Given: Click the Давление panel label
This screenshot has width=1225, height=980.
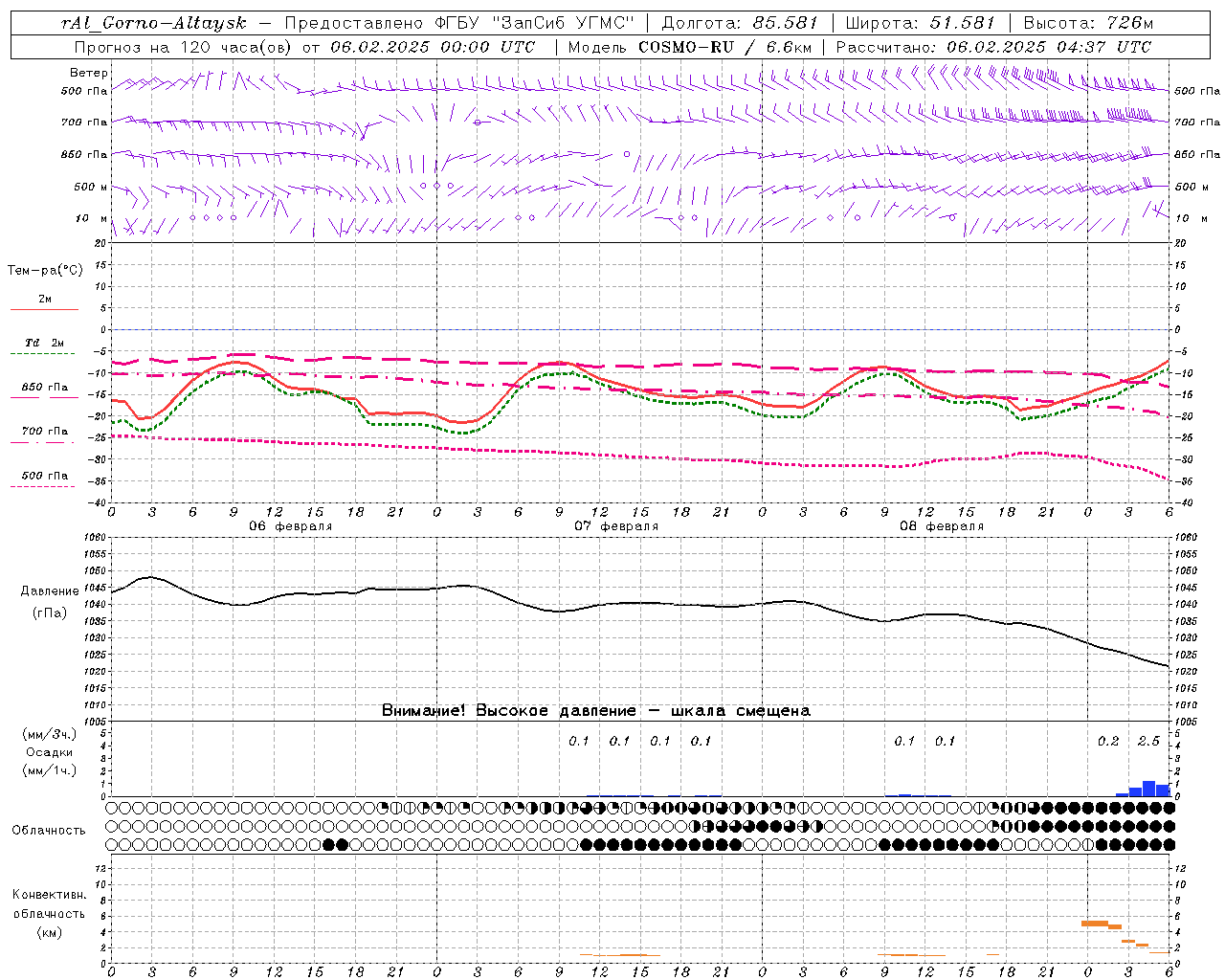Looking at the screenshot, I should click(x=50, y=591).
